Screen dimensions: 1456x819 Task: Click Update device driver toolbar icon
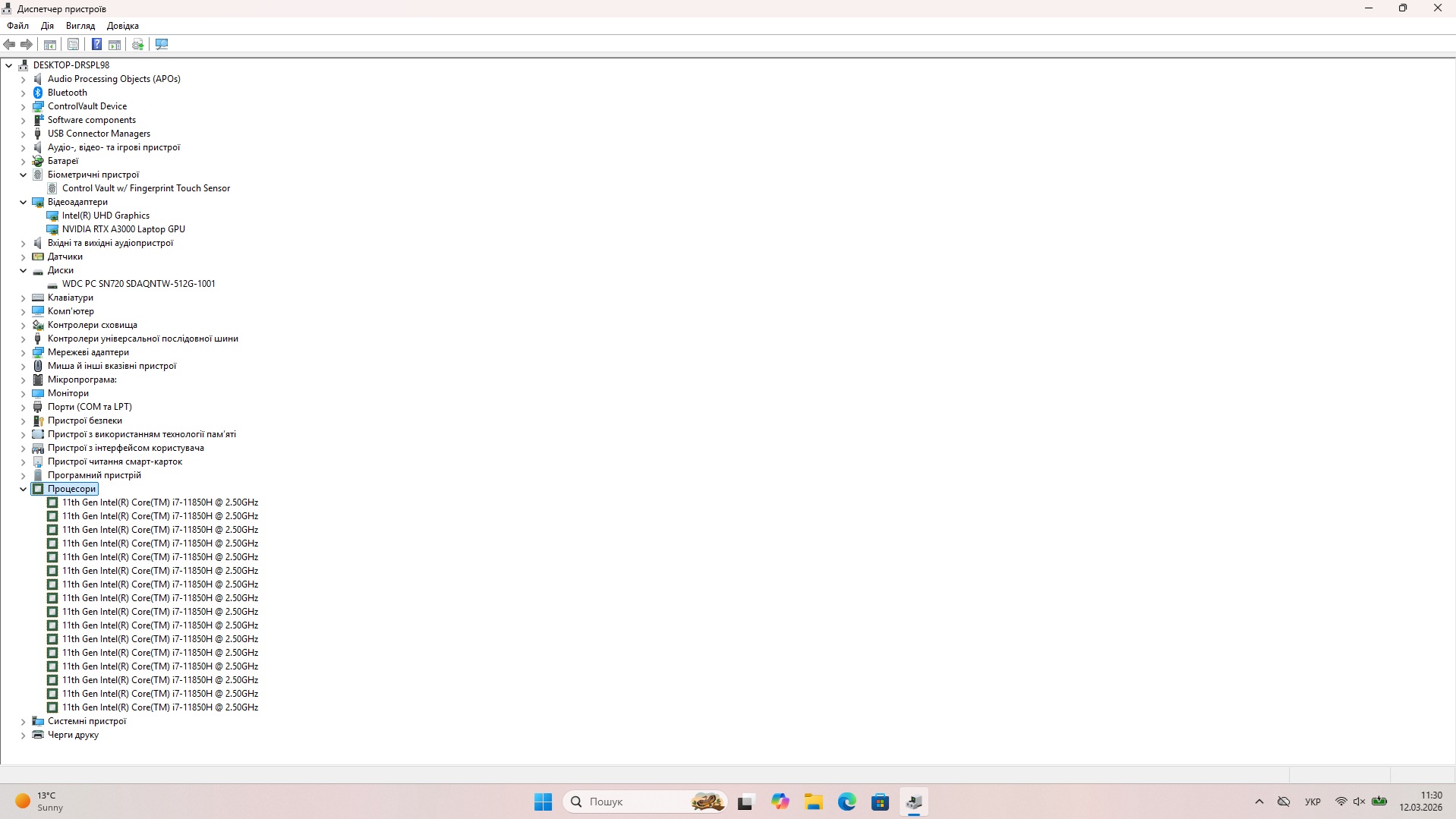(x=137, y=44)
